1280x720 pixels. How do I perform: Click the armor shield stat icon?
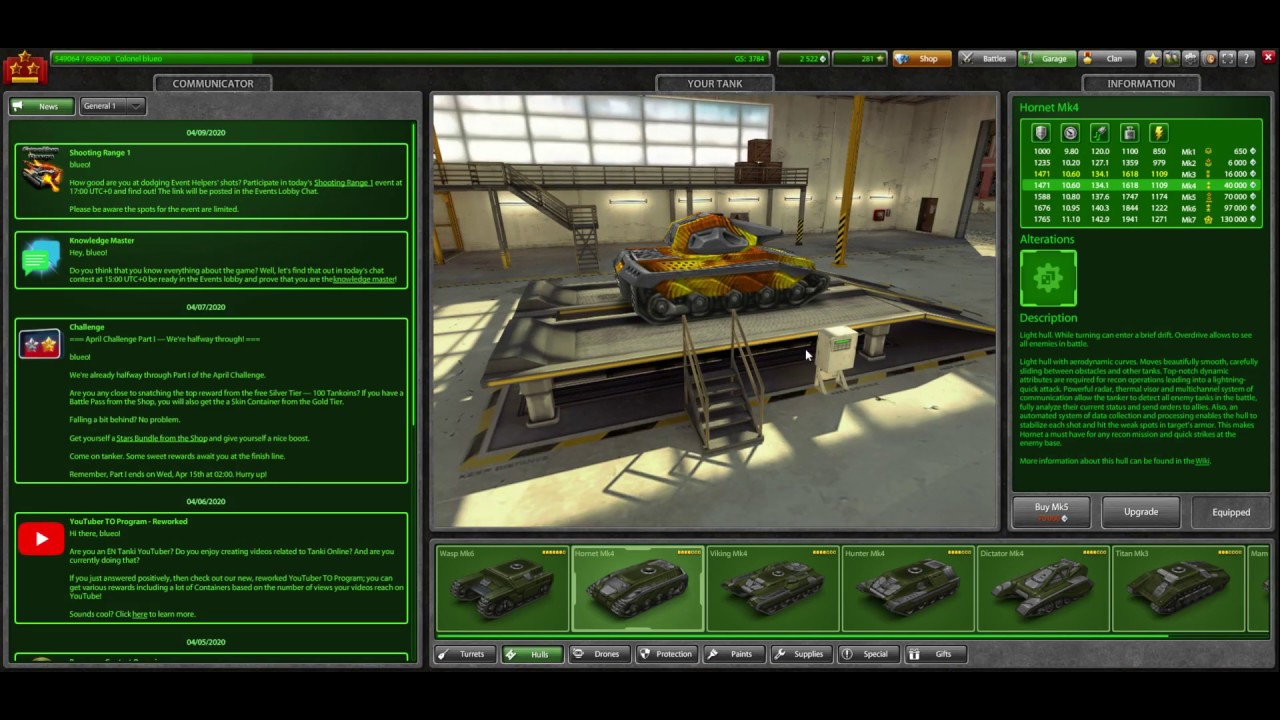pos(1041,133)
